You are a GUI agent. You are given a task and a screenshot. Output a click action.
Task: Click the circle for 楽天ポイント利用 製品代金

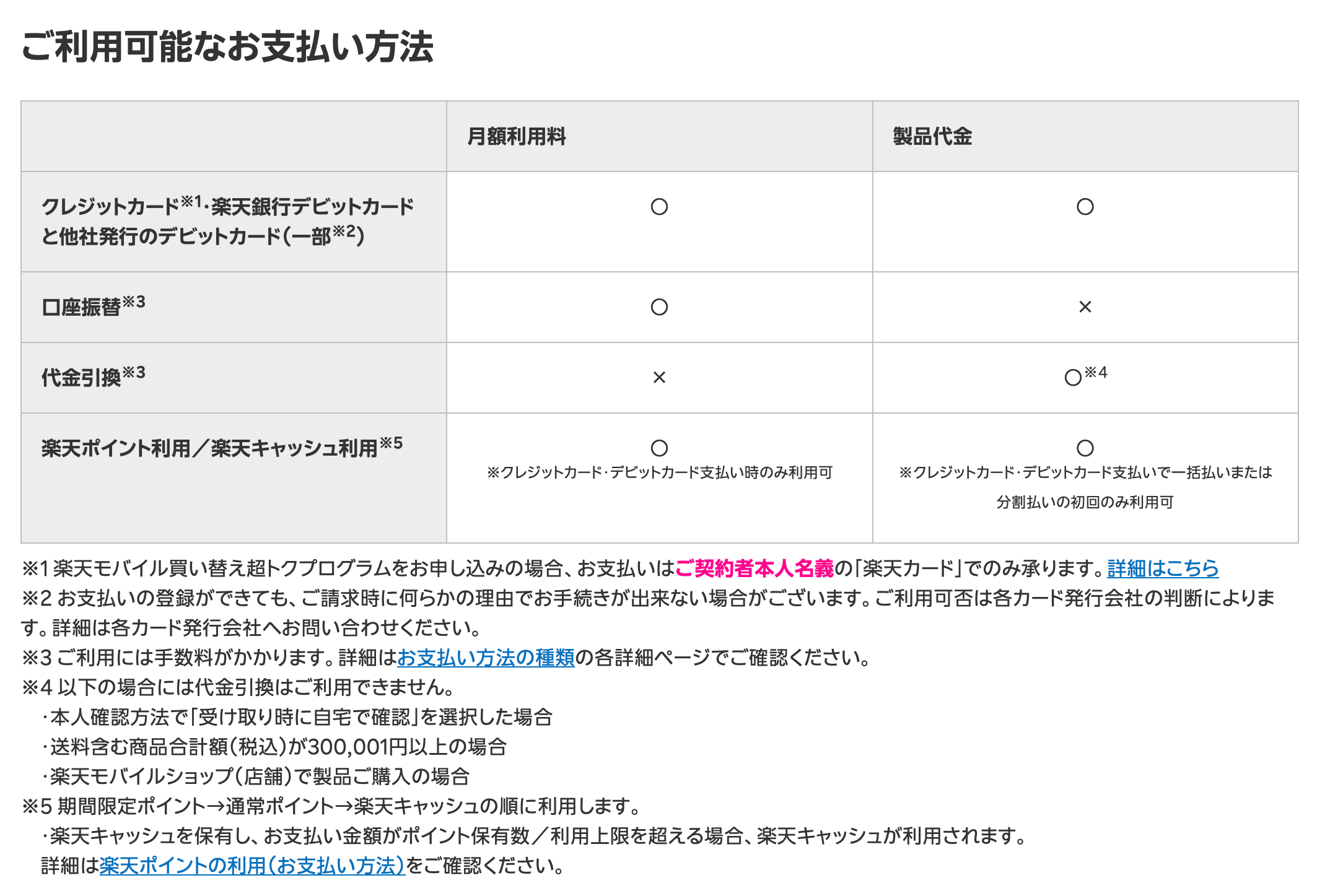coord(1085,448)
